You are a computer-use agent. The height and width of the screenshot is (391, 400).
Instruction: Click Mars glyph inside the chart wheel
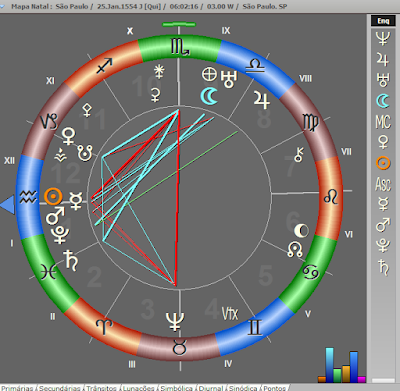tap(55, 216)
